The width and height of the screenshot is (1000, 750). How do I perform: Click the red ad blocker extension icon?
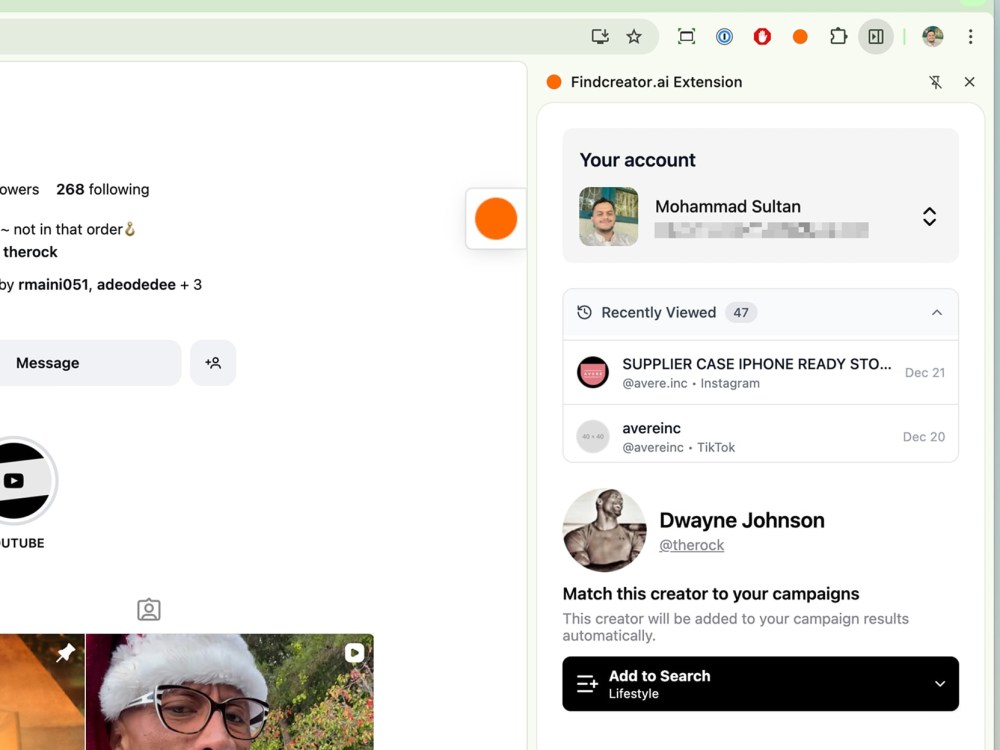(x=762, y=36)
